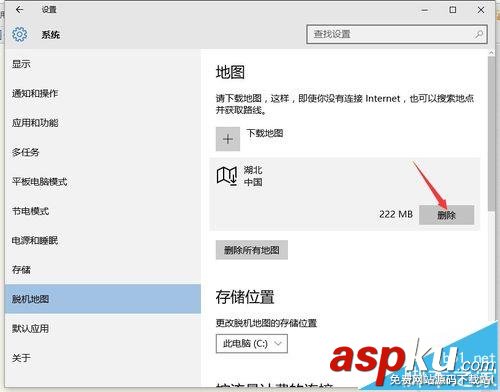Viewport: 500px width, 392px height.
Task: Click the magnifier icon in search box
Action: (x=479, y=34)
